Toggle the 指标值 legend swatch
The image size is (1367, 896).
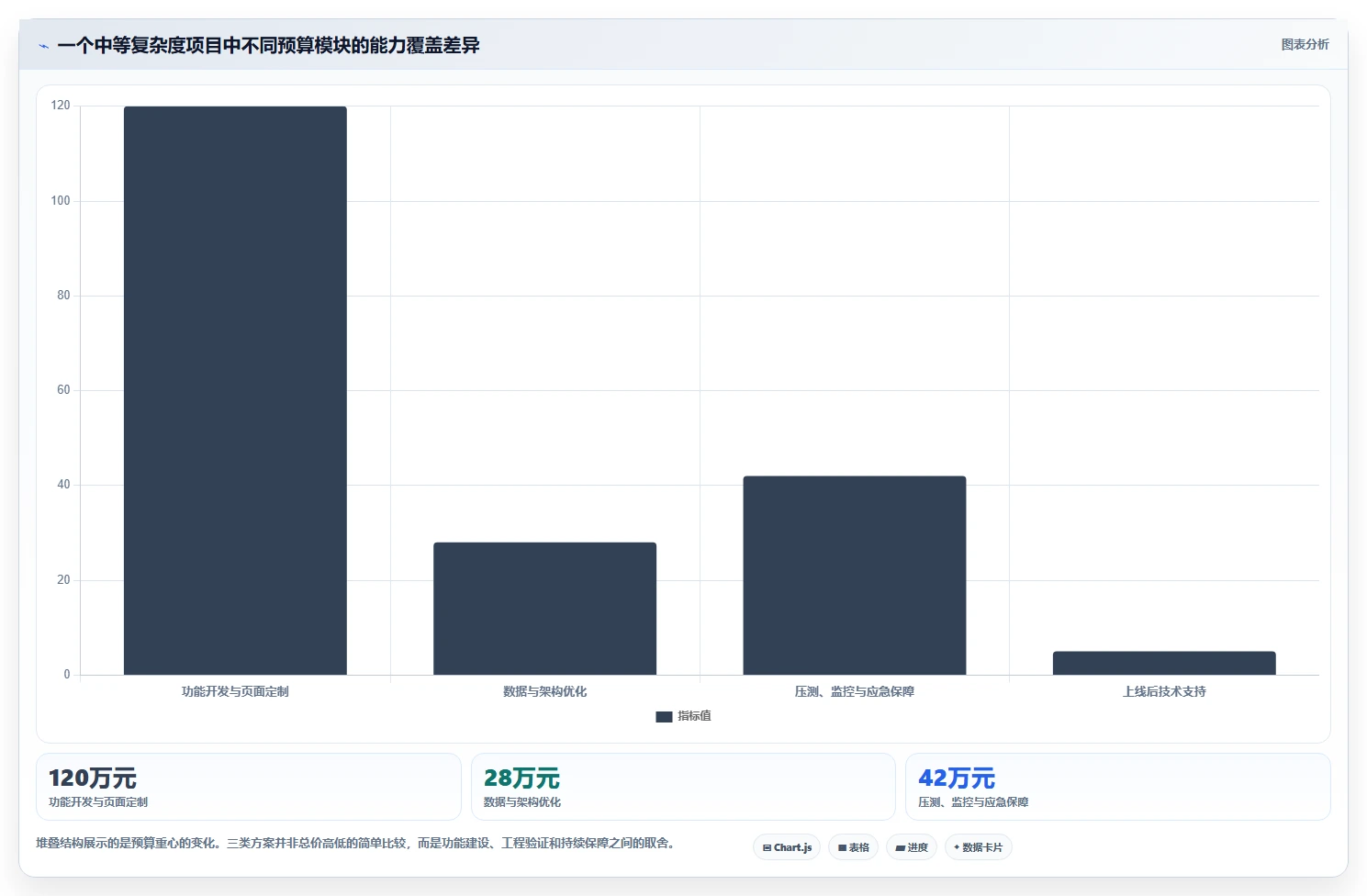click(x=664, y=717)
